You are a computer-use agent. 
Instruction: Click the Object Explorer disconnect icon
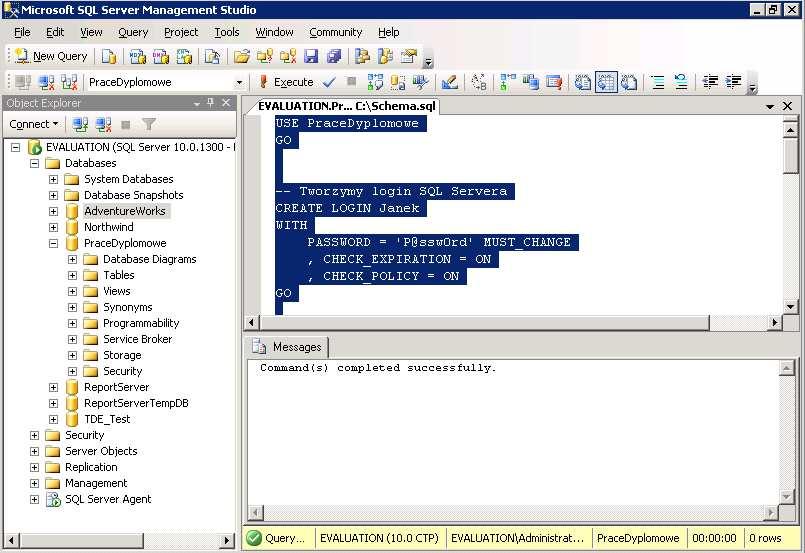click(x=103, y=124)
